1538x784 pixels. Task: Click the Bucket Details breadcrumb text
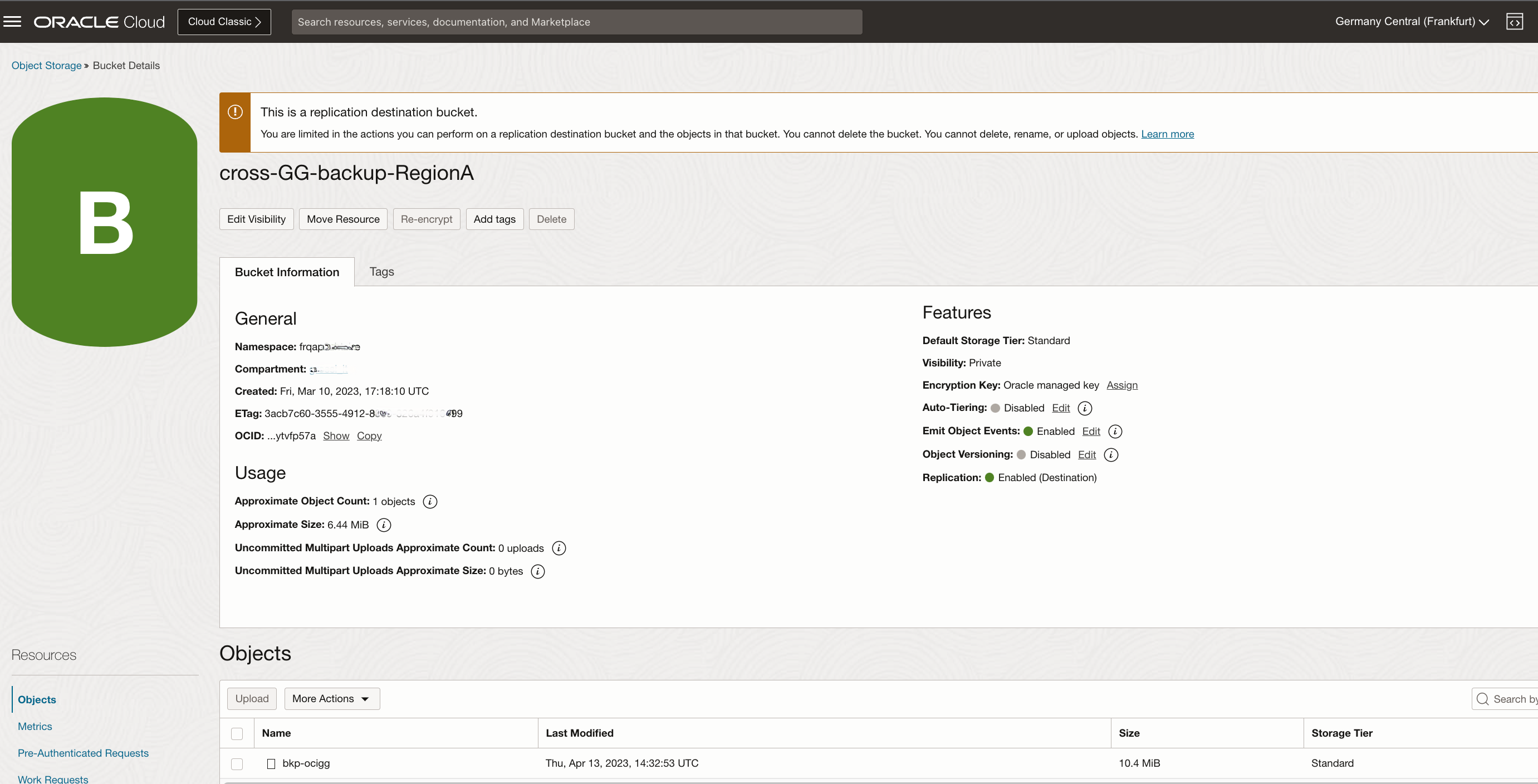click(x=126, y=65)
